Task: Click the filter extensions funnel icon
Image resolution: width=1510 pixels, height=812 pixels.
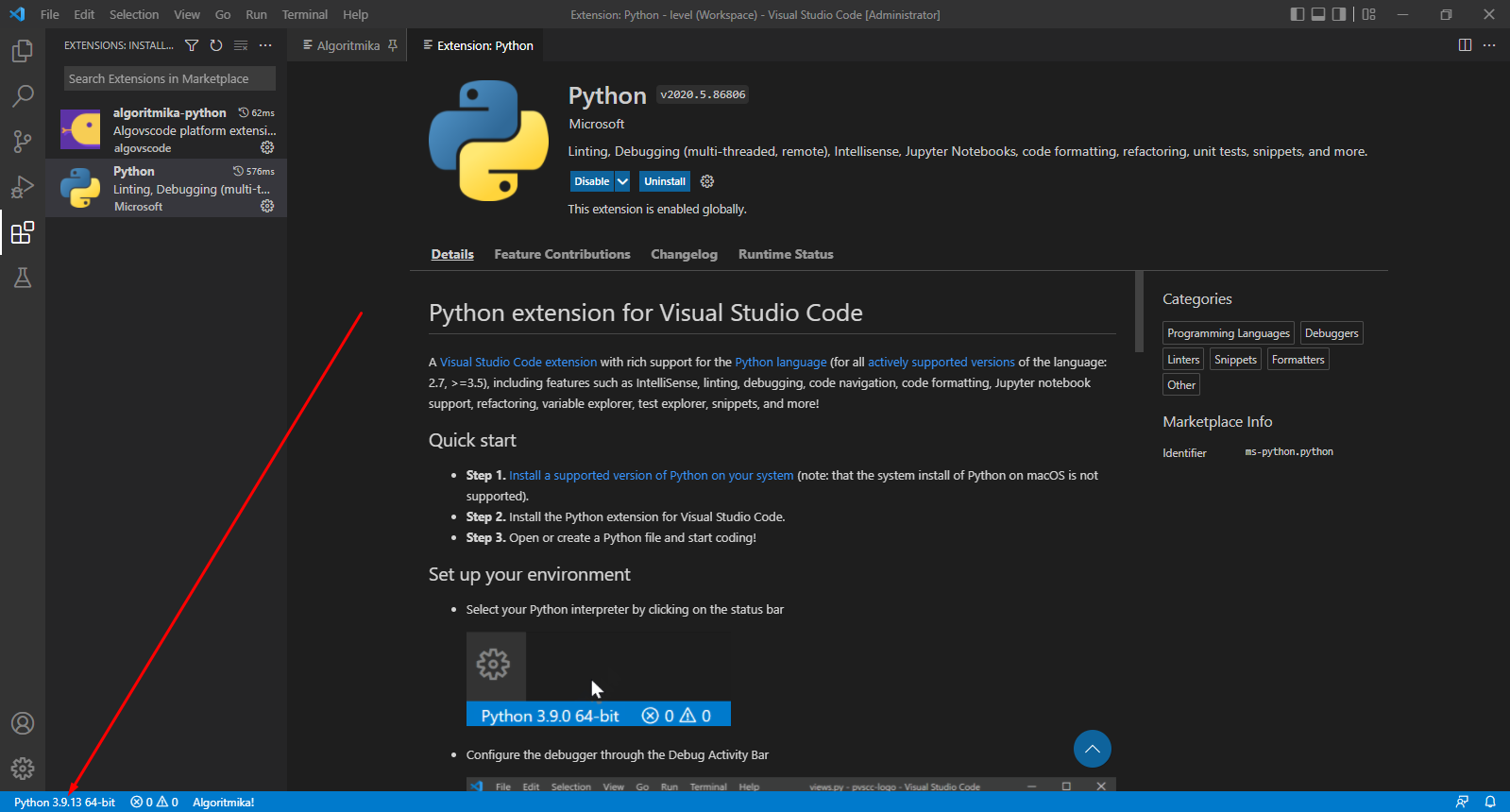Action: 192,45
